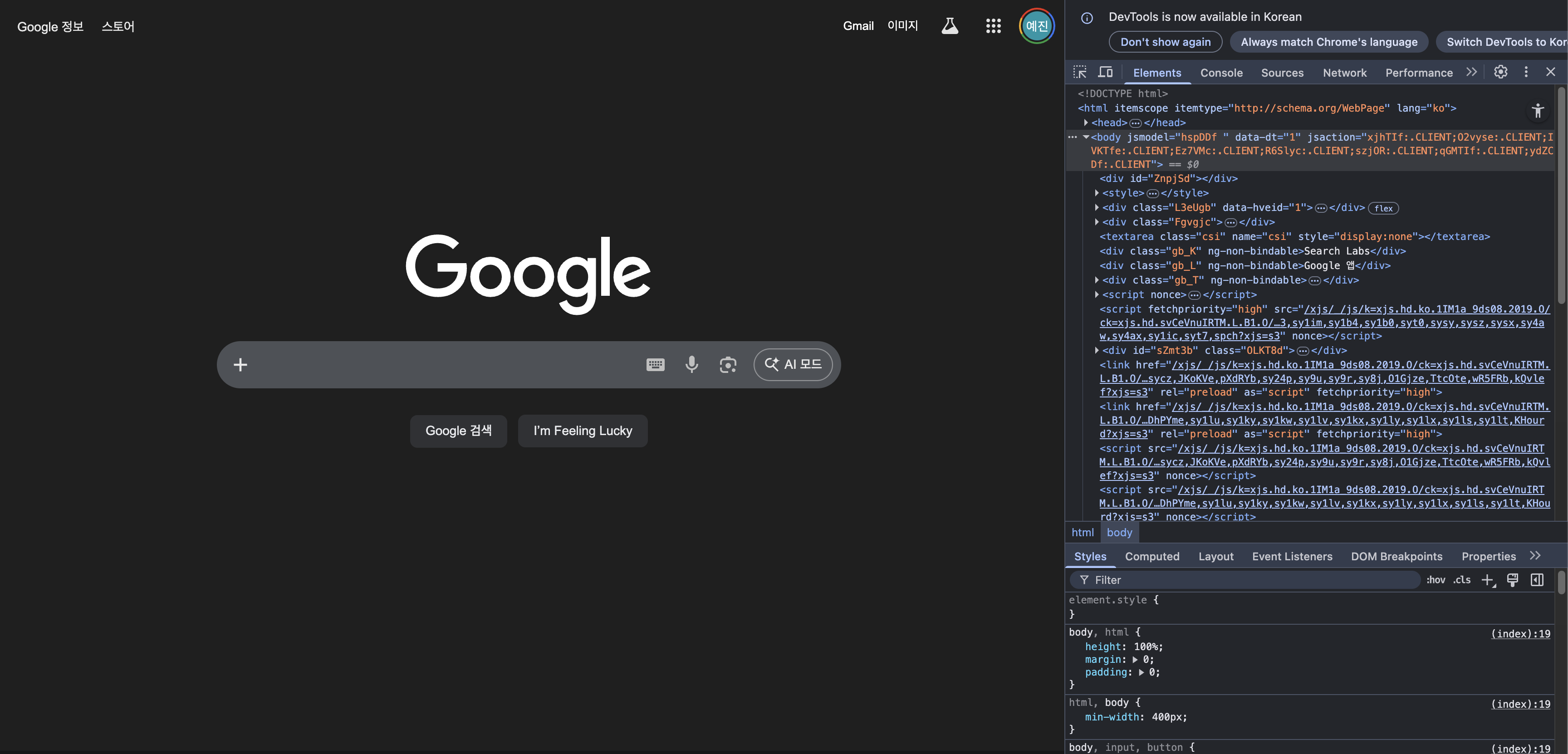Expand the L3eUgb div node
Image resolution: width=1568 pixels, height=754 pixels.
pos(1097,207)
